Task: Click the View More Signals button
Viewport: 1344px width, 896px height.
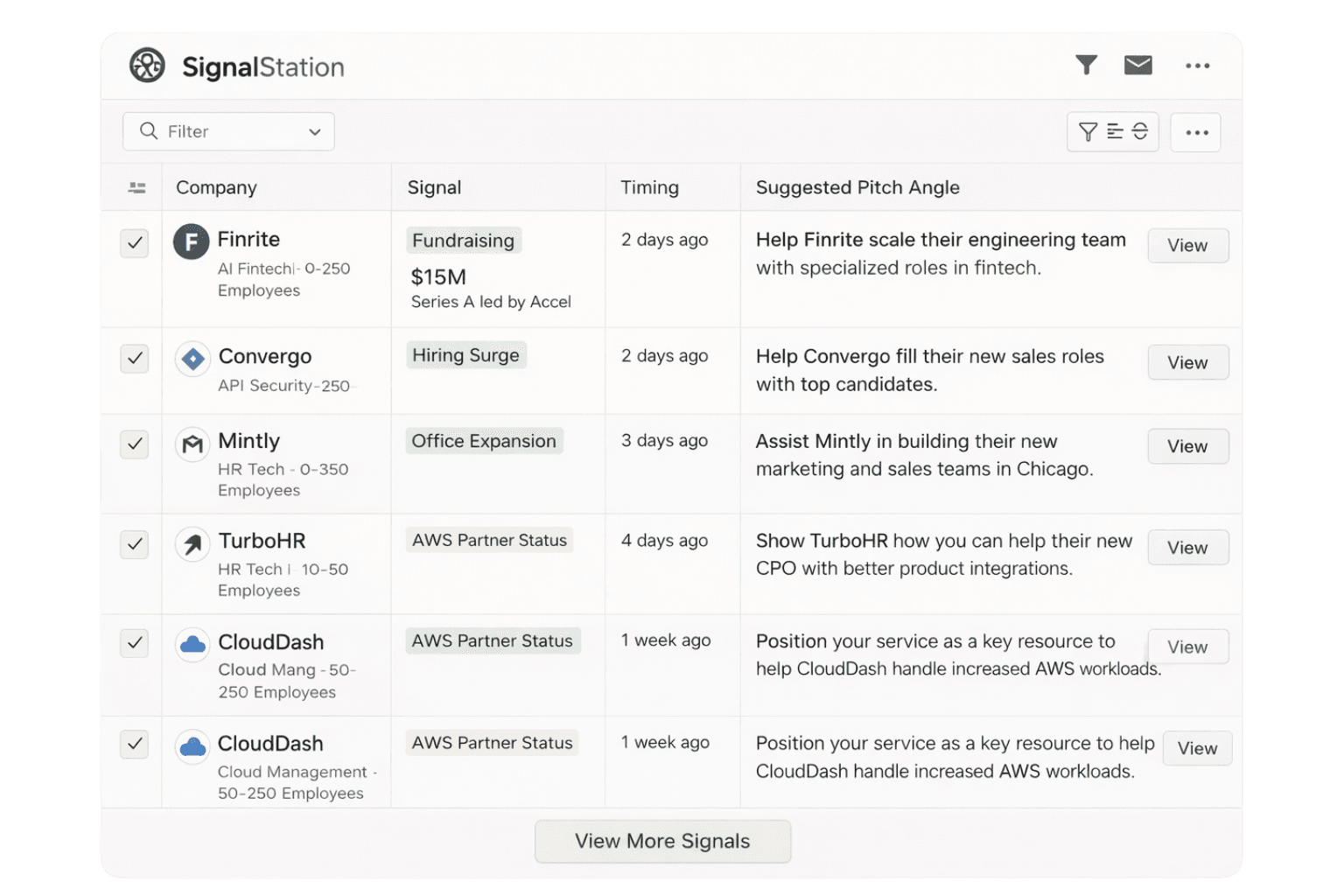Action: (662, 841)
